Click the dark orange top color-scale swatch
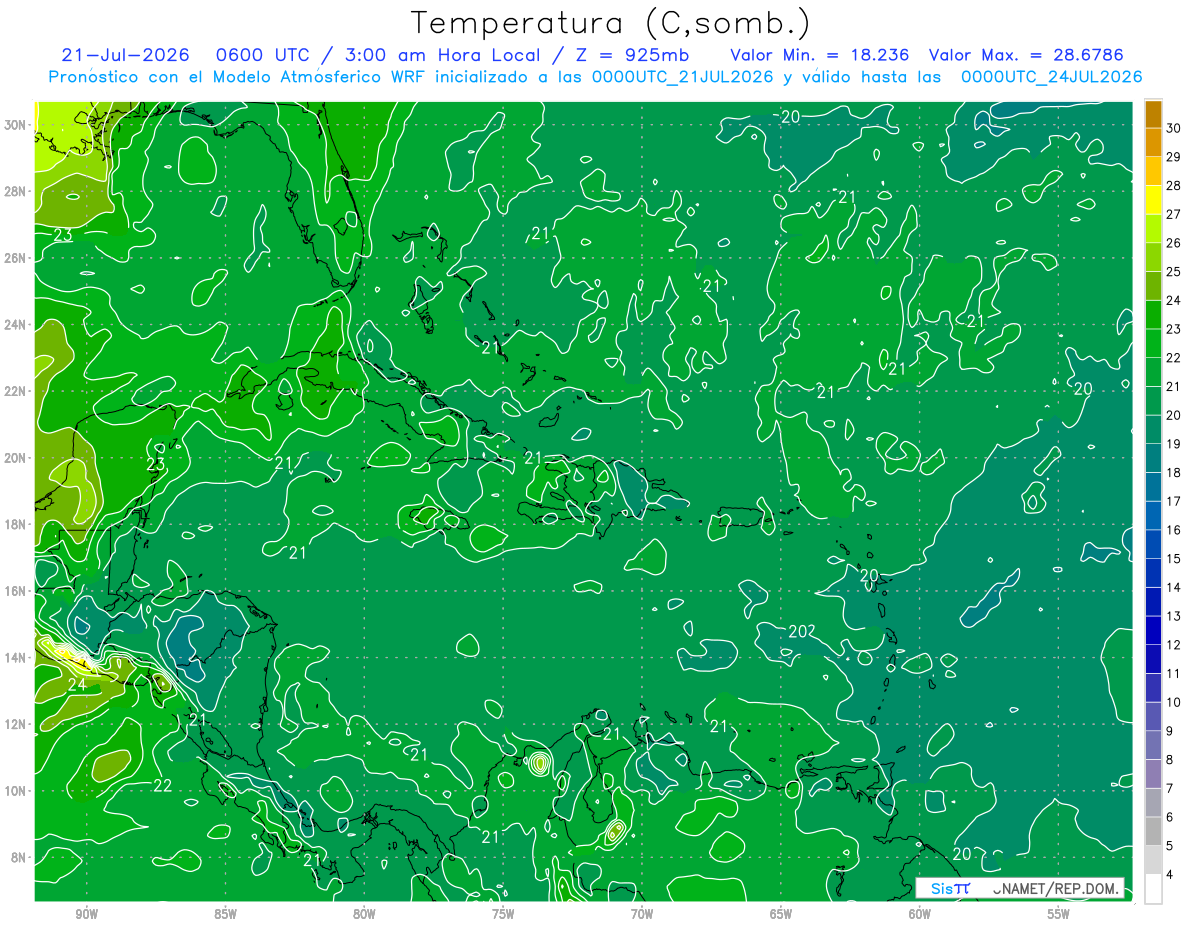The image size is (1200, 927). point(1153,114)
